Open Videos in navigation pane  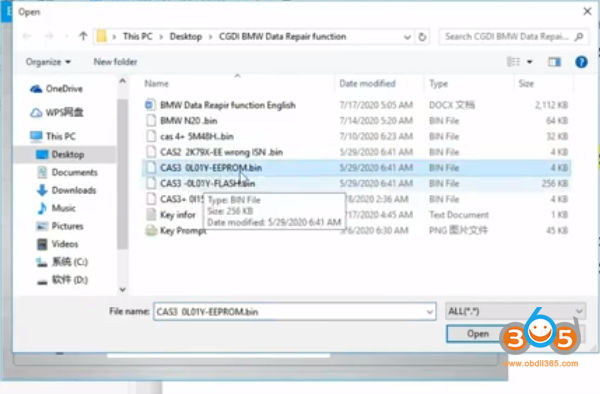click(x=57, y=244)
